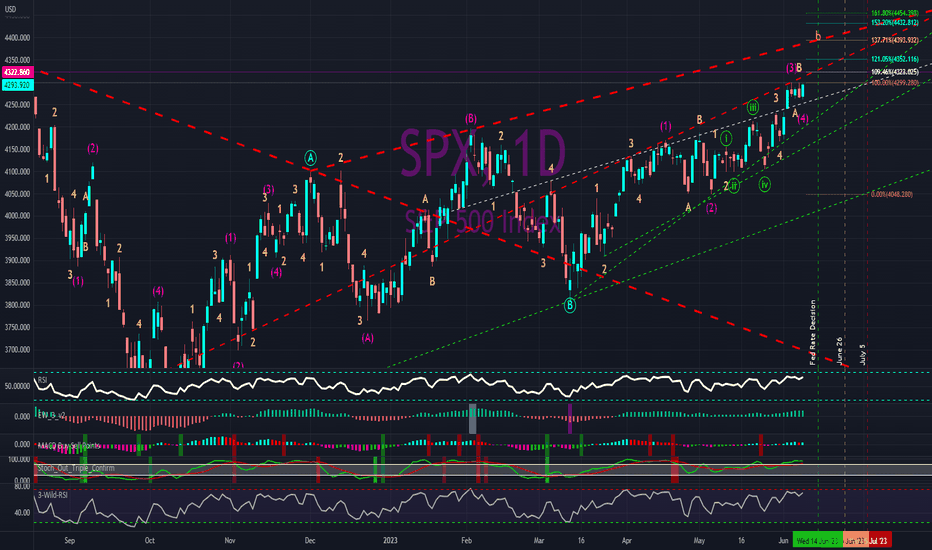Click the USD currency label on price axis
This screenshot has height=550, width=932.
[x=10, y=10]
